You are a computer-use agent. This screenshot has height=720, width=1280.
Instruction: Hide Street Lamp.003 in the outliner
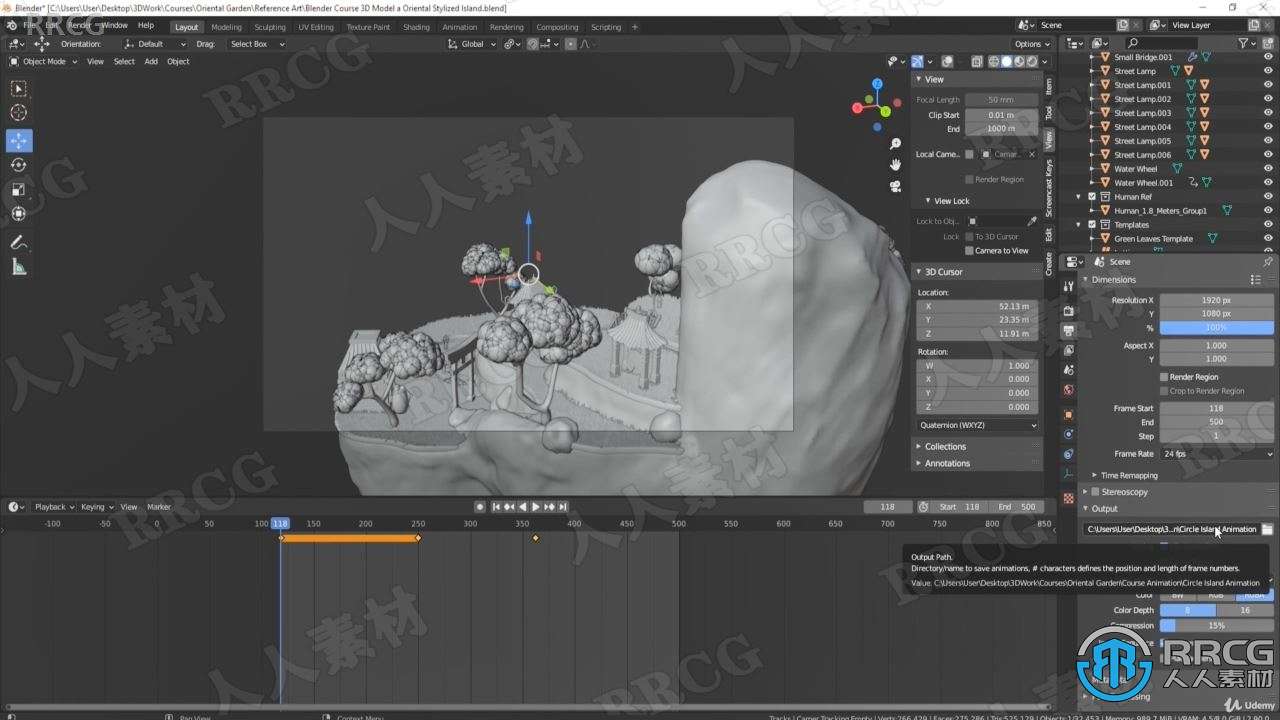pyautogui.click(x=1268, y=113)
